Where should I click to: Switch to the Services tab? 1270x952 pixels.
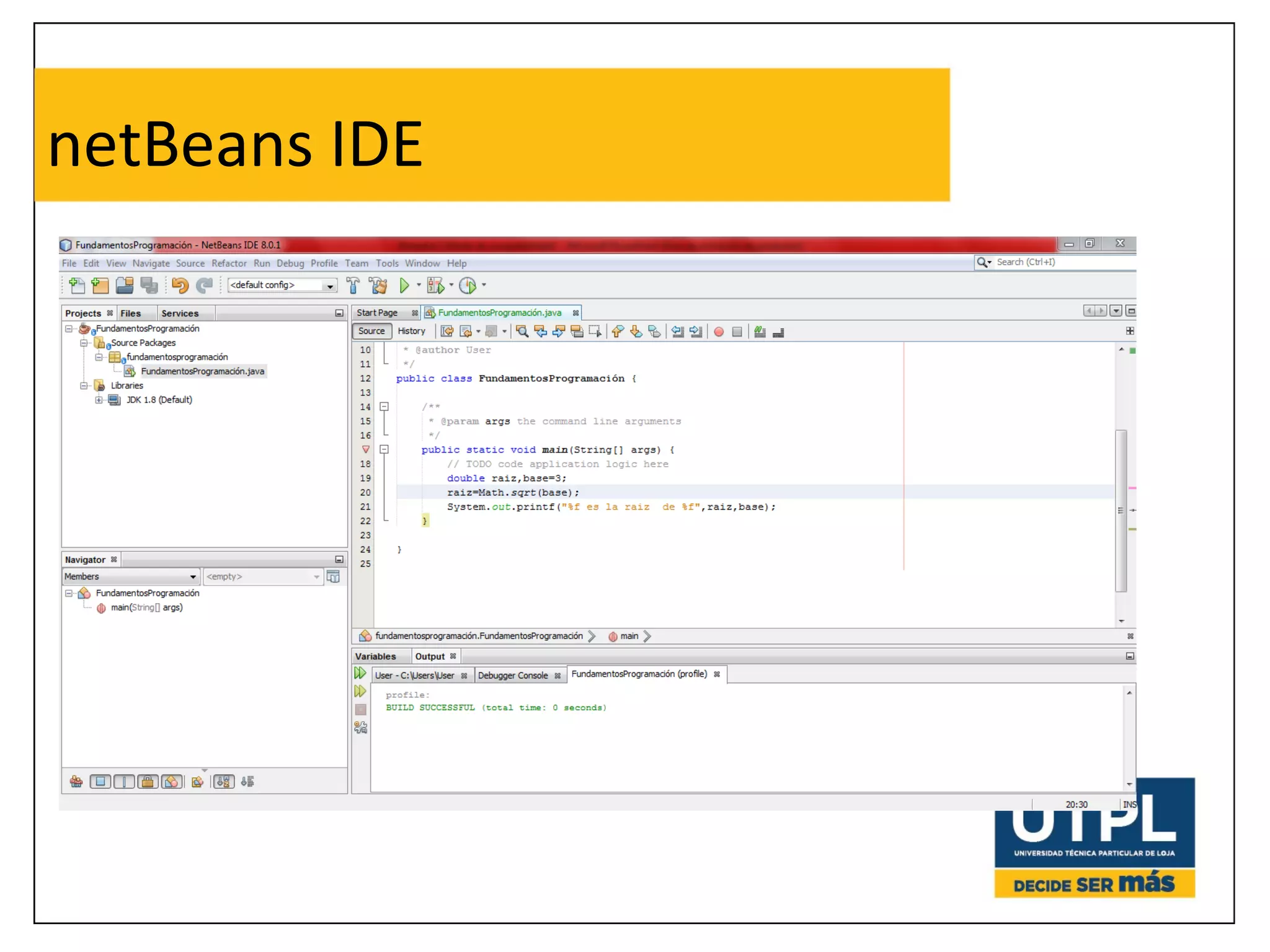tap(180, 314)
